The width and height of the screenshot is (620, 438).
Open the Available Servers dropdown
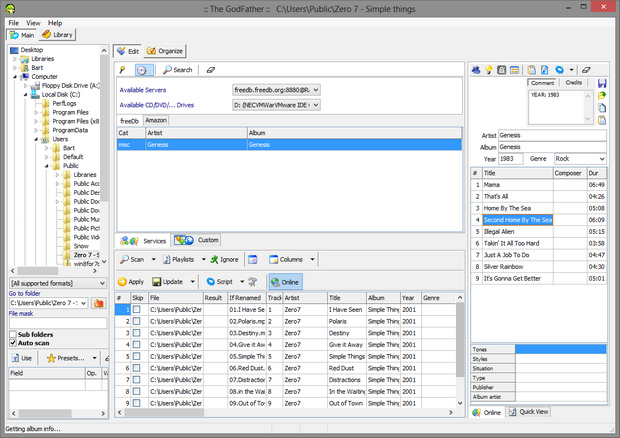276,90
